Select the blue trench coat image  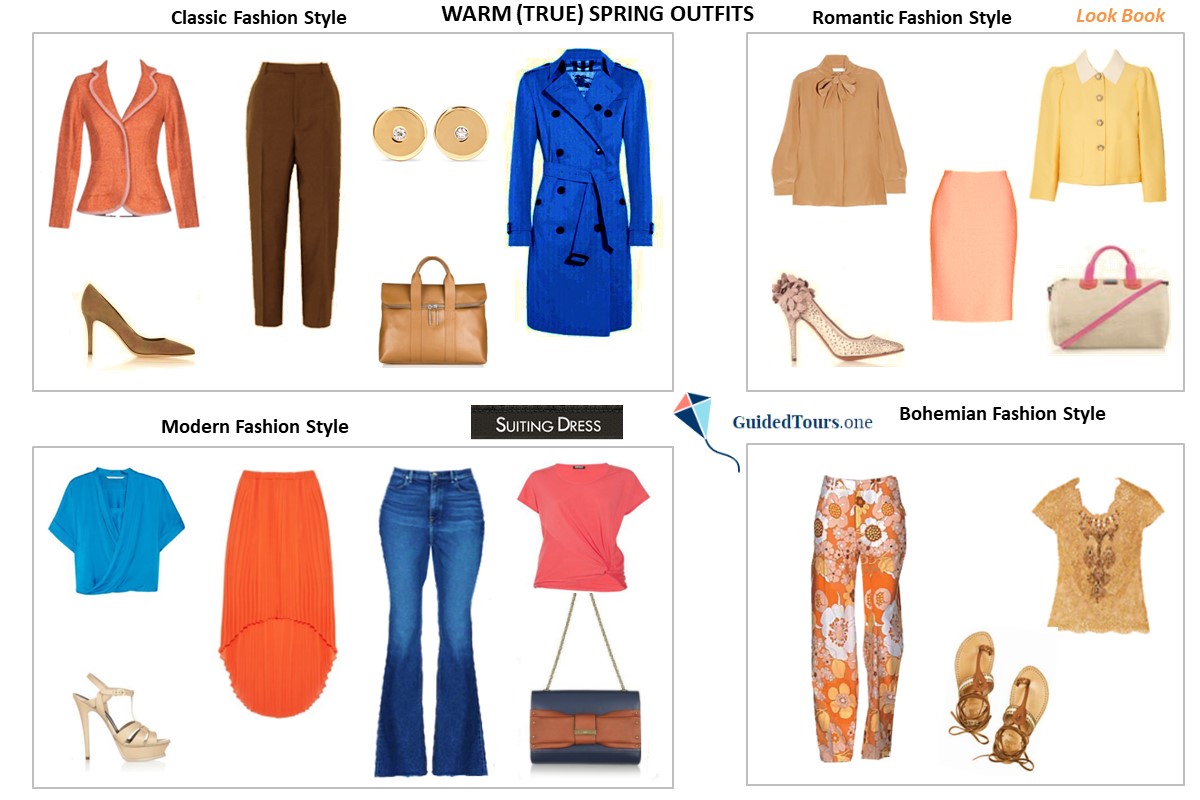581,192
